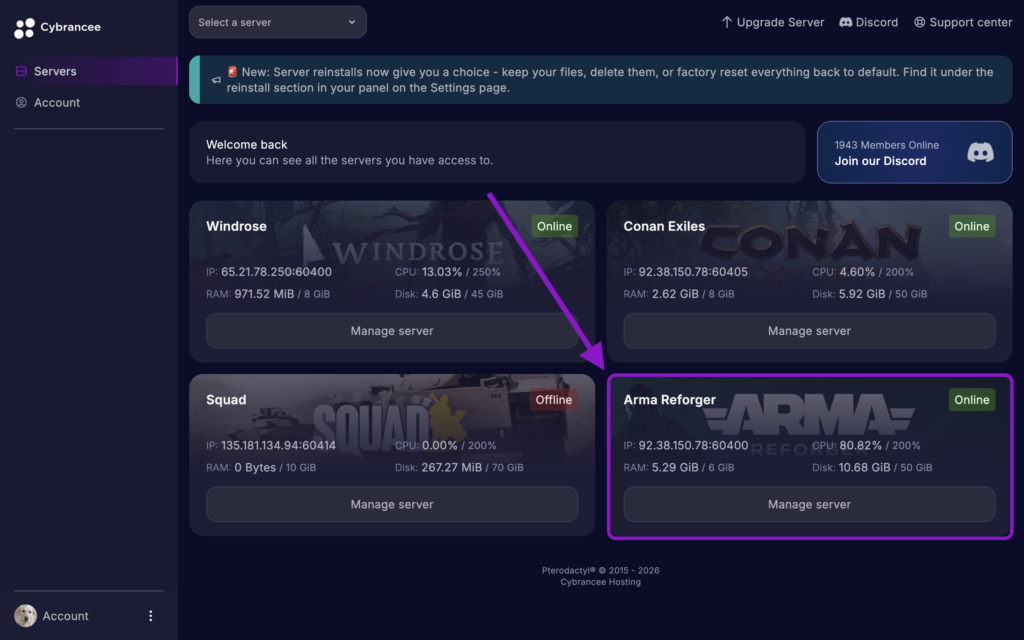The height and width of the screenshot is (640, 1024).
Task: Click the Discord logo icon in top bar
Action: 846,22
